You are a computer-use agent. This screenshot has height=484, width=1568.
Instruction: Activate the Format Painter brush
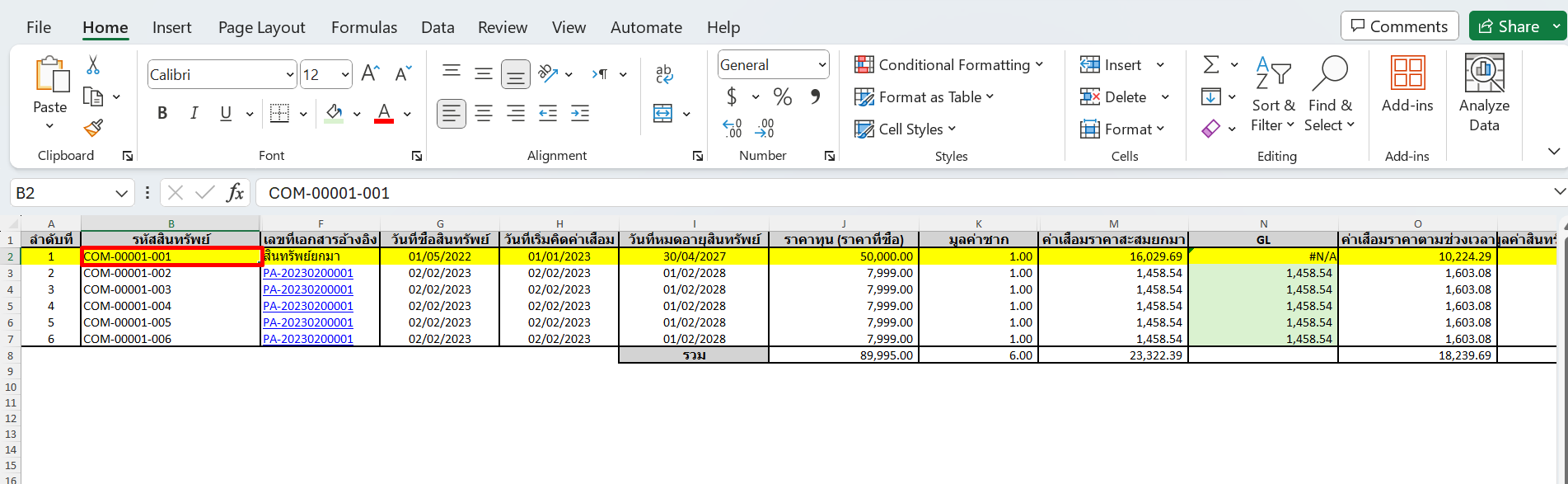(93, 128)
